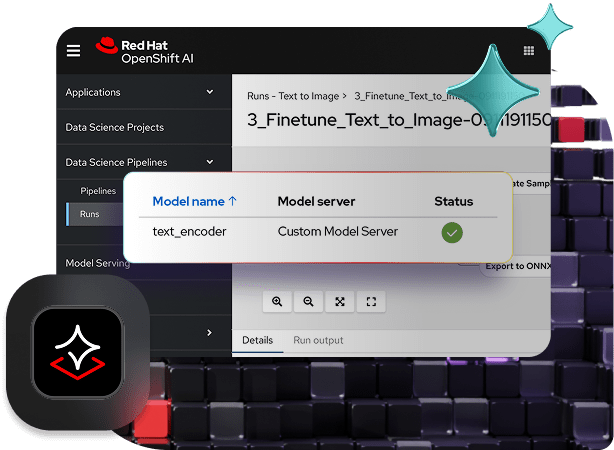This screenshot has height=450, width=614.
Task: Click the zoom in graph button
Action: 277,302
